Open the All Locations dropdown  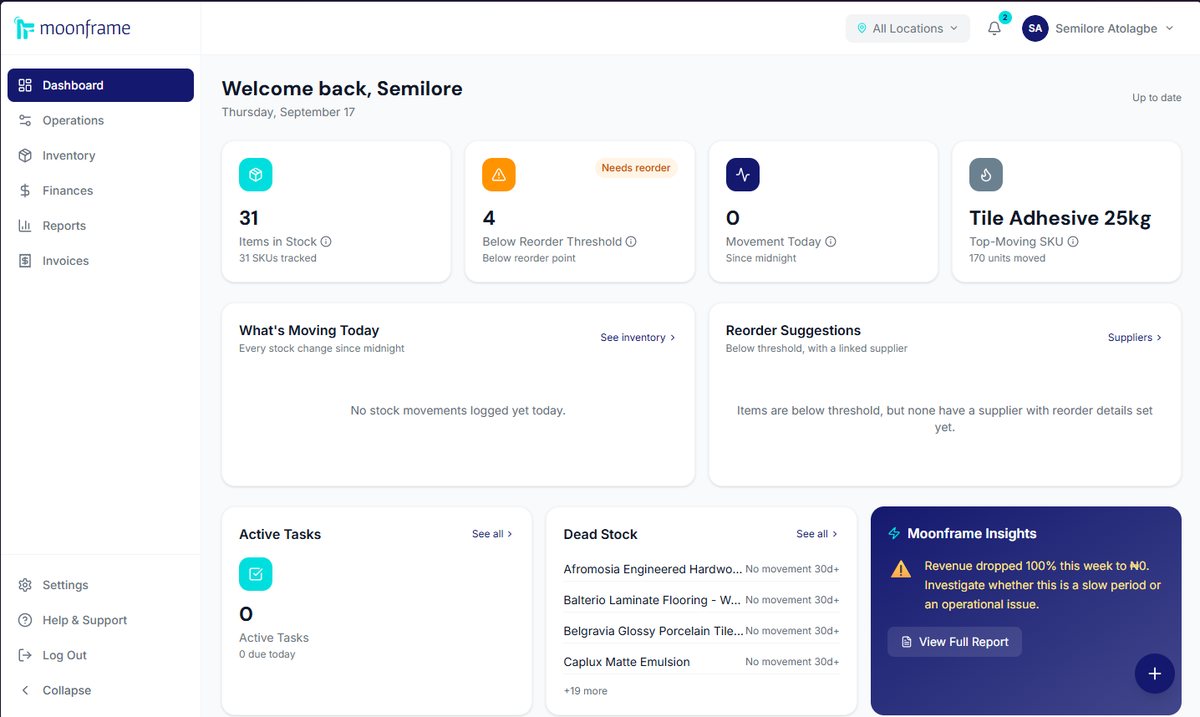pos(907,28)
